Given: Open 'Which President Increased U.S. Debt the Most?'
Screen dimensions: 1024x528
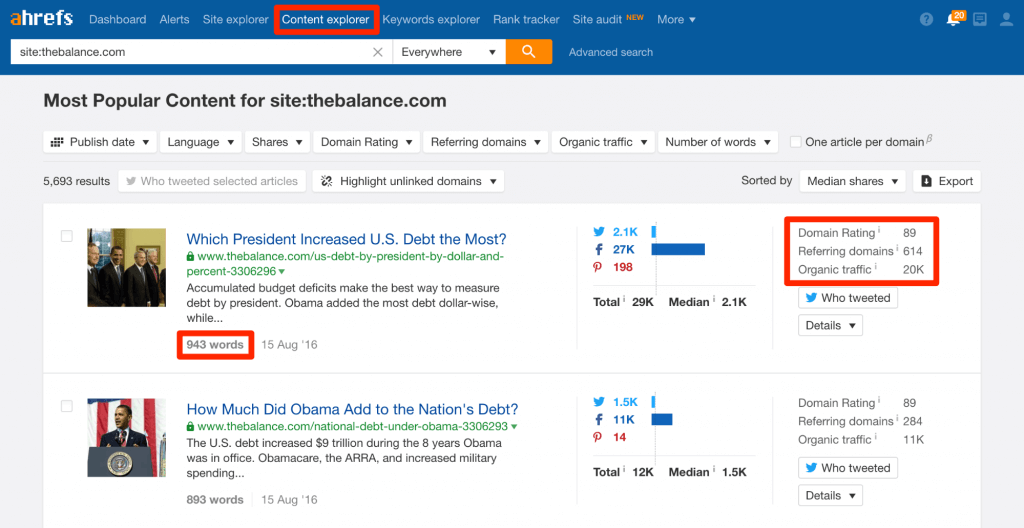Looking at the screenshot, I should [346, 239].
